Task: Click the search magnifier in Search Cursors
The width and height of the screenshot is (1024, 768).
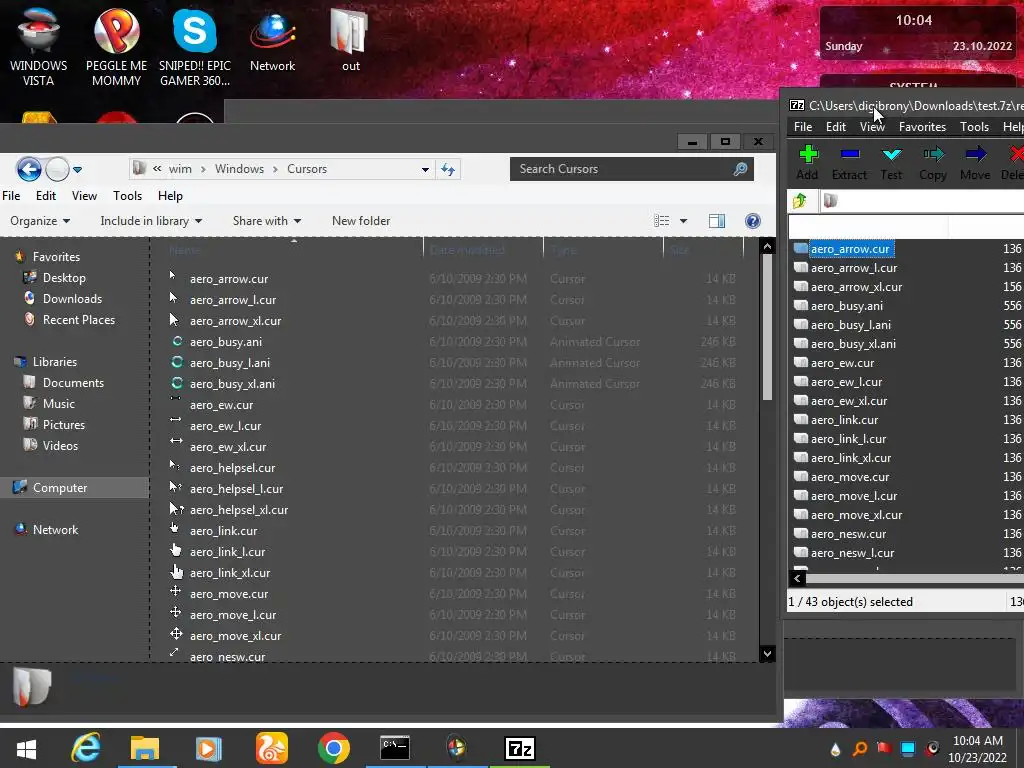Action: tap(740, 169)
